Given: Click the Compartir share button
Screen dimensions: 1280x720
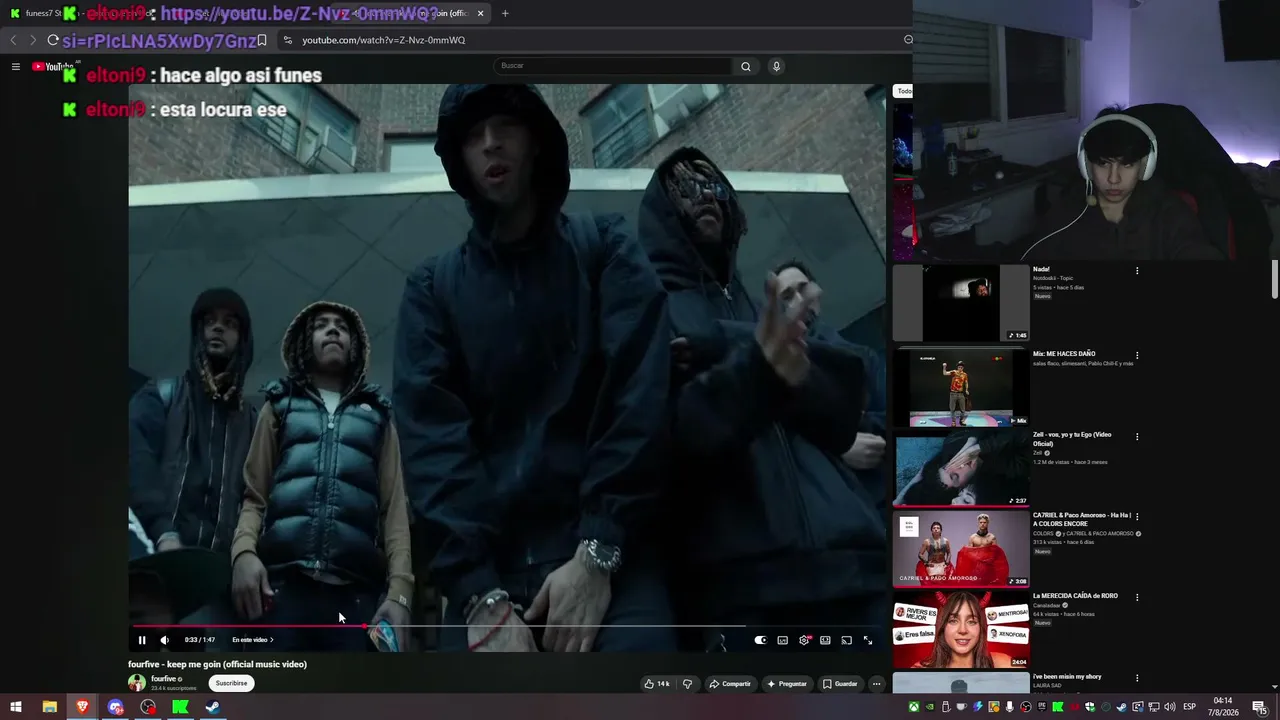Looking at the screenshot, I should point(730,684).
